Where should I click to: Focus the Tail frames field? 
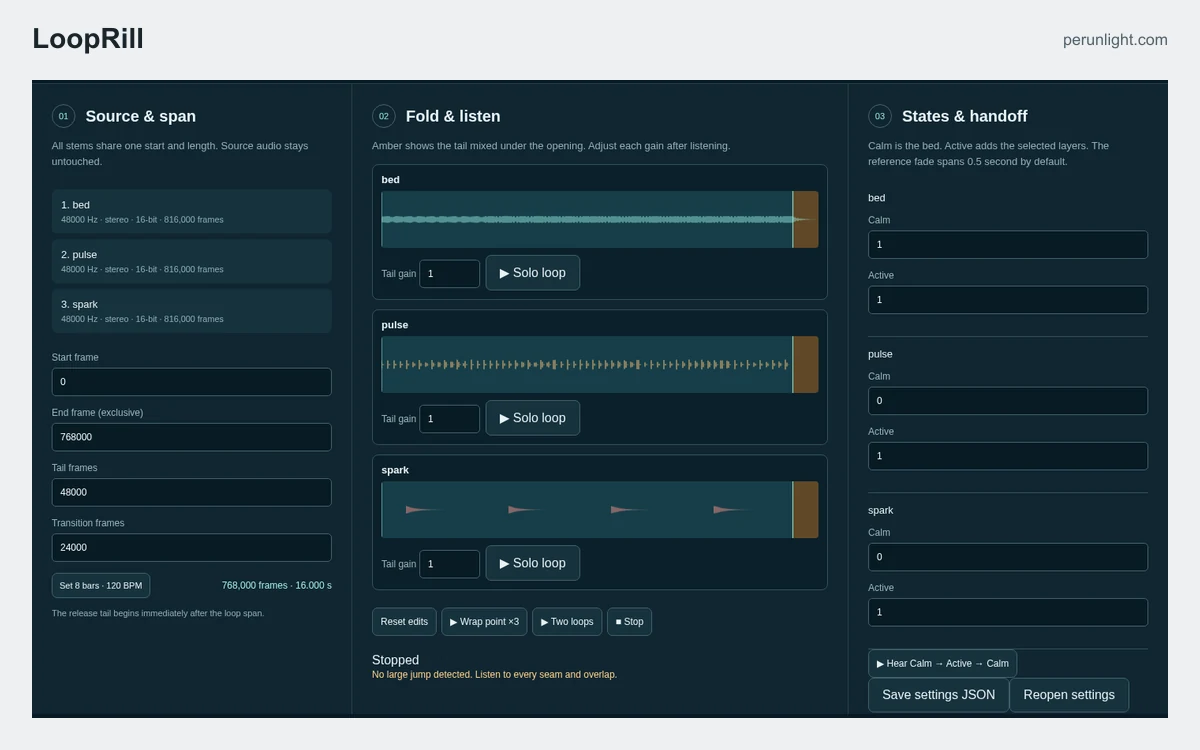coord(192,492)
